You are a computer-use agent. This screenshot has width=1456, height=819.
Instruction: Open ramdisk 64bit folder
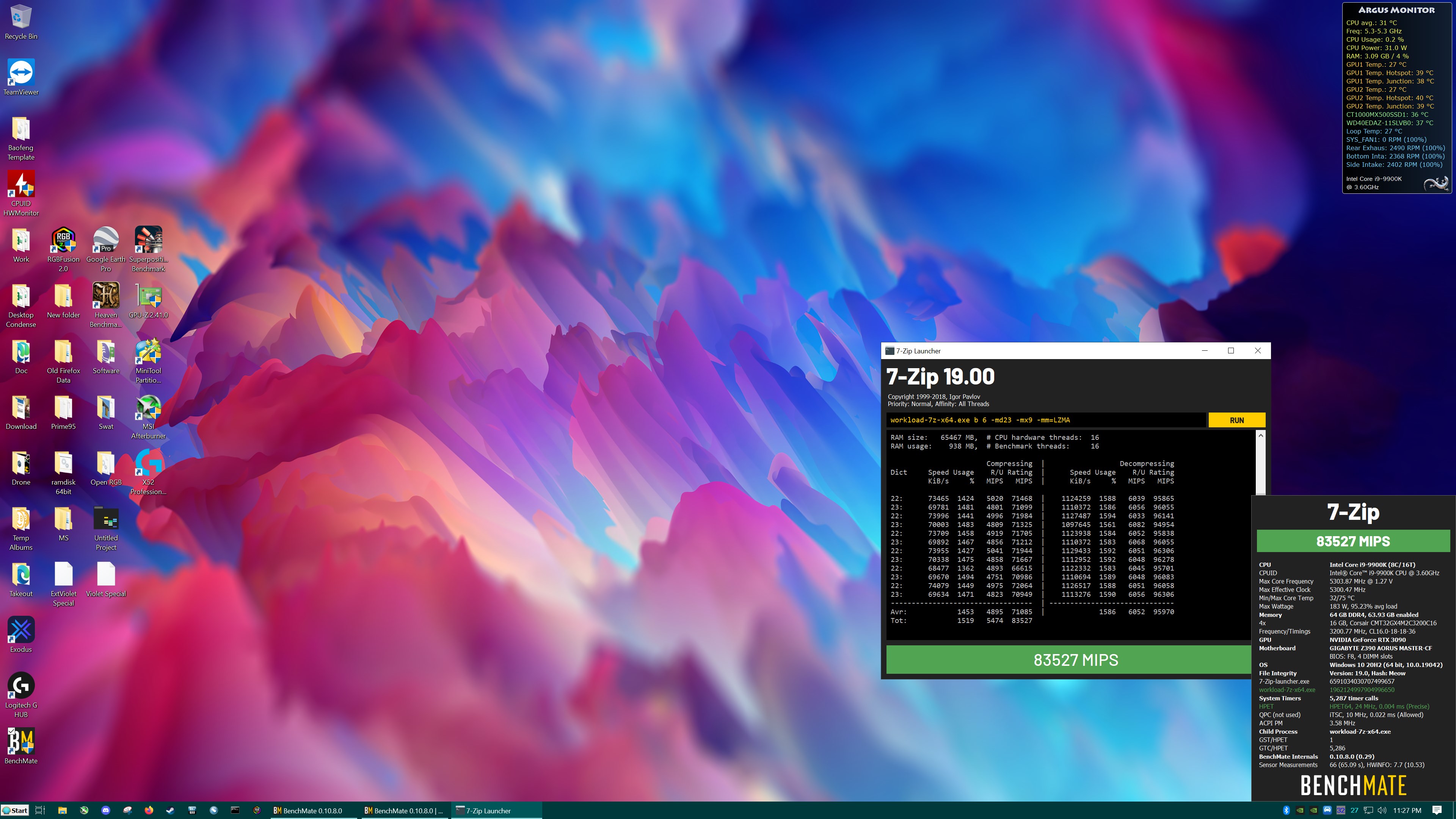pos(63,472)
